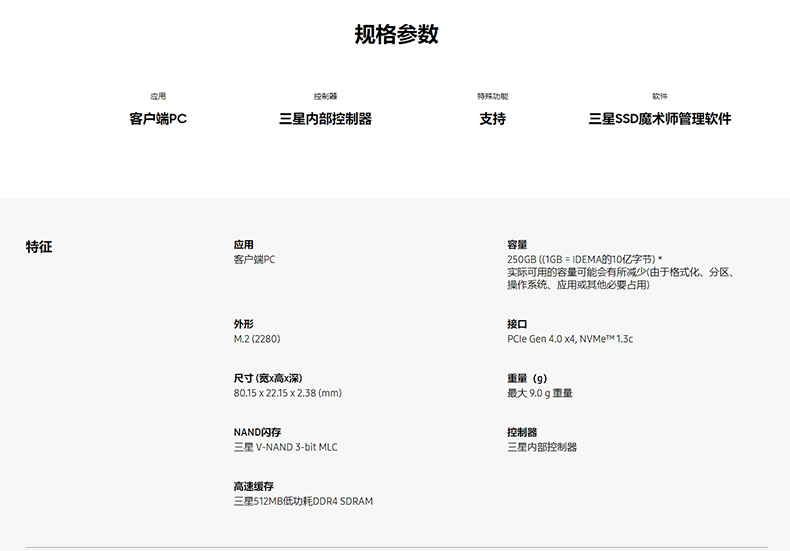Click the bold 应用 spec label in the 特征 list
The width and height of the screenshot is (790, 551).
point(243,245)
